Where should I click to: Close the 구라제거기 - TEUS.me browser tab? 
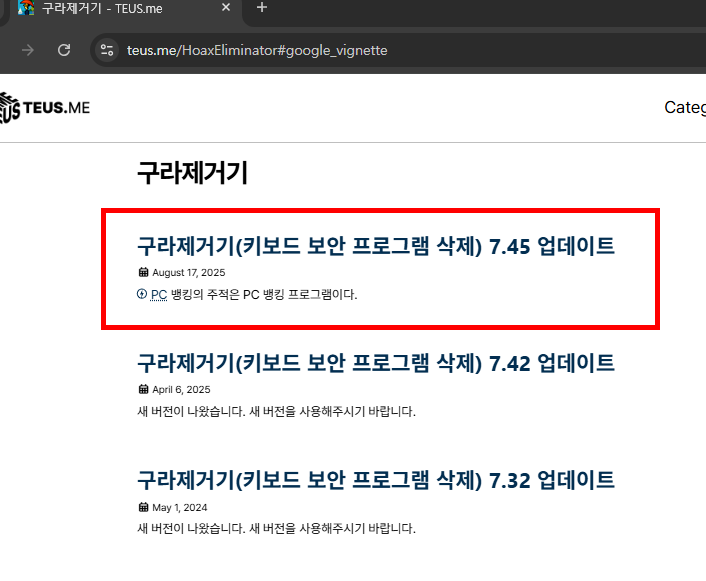(x=226, y=7)
